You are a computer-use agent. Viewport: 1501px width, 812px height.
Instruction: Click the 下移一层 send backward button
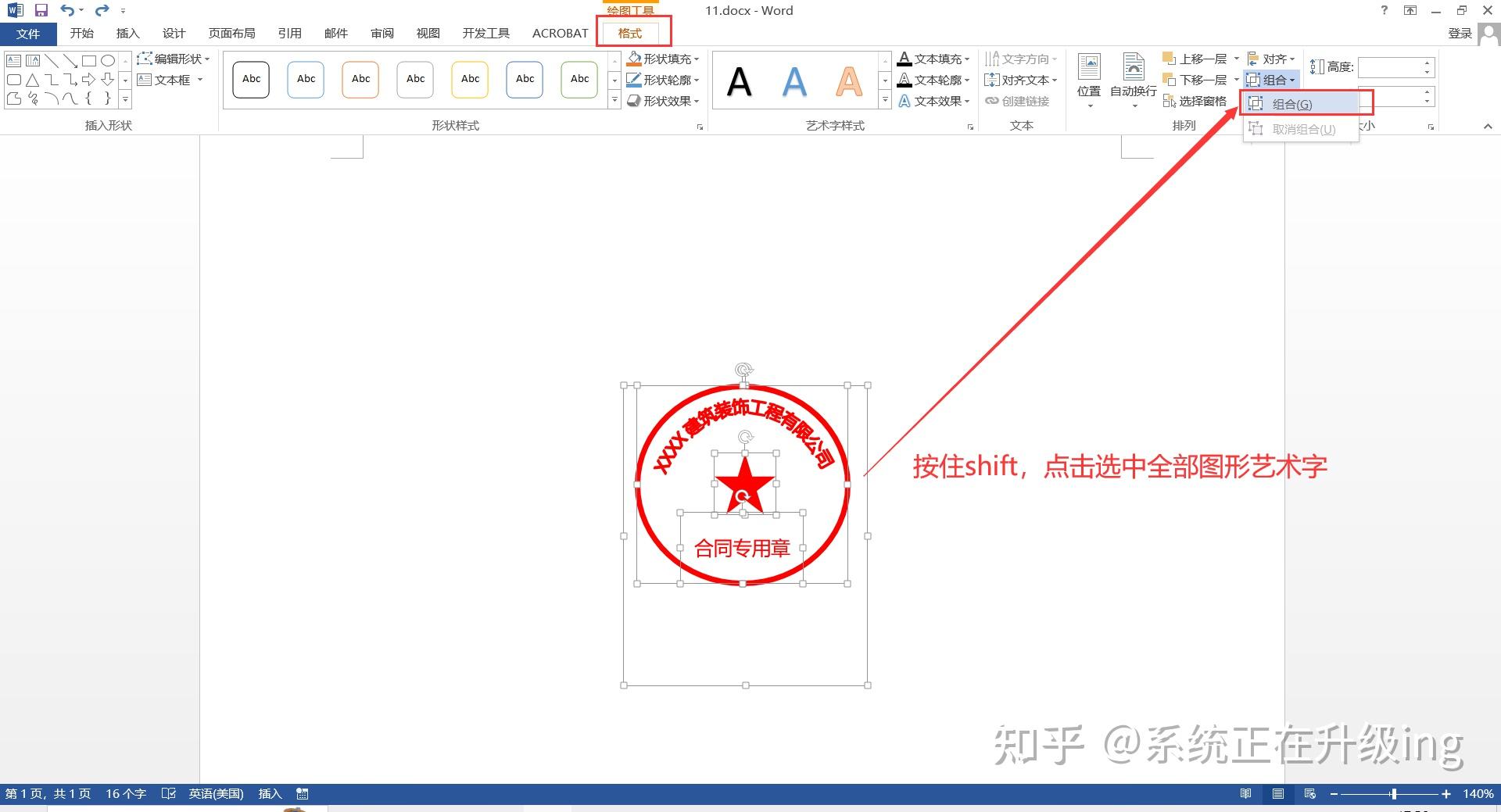1195,80
